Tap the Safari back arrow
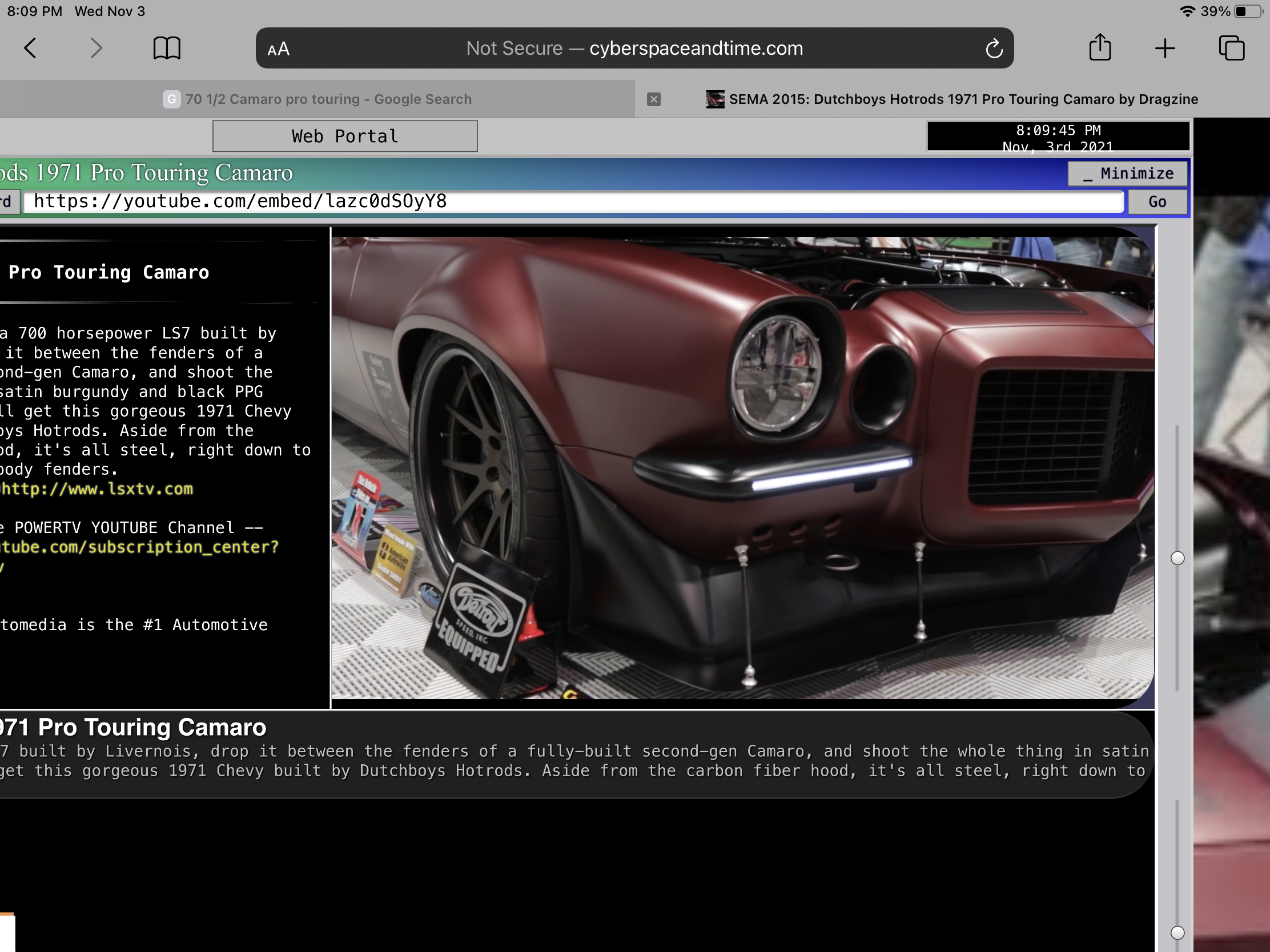The height and width of the screenshot is (952, 1270). click(30, 48)
